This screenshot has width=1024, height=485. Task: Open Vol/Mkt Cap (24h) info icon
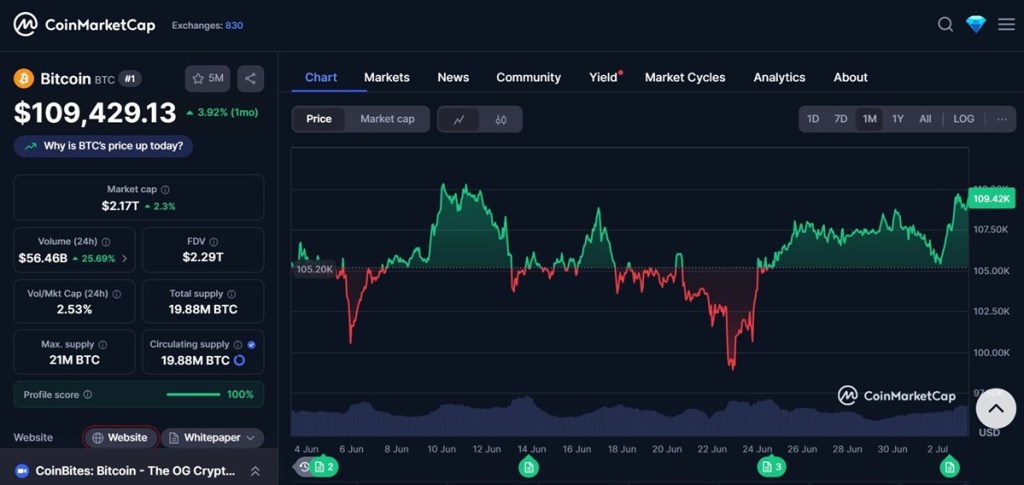(117, 294)
